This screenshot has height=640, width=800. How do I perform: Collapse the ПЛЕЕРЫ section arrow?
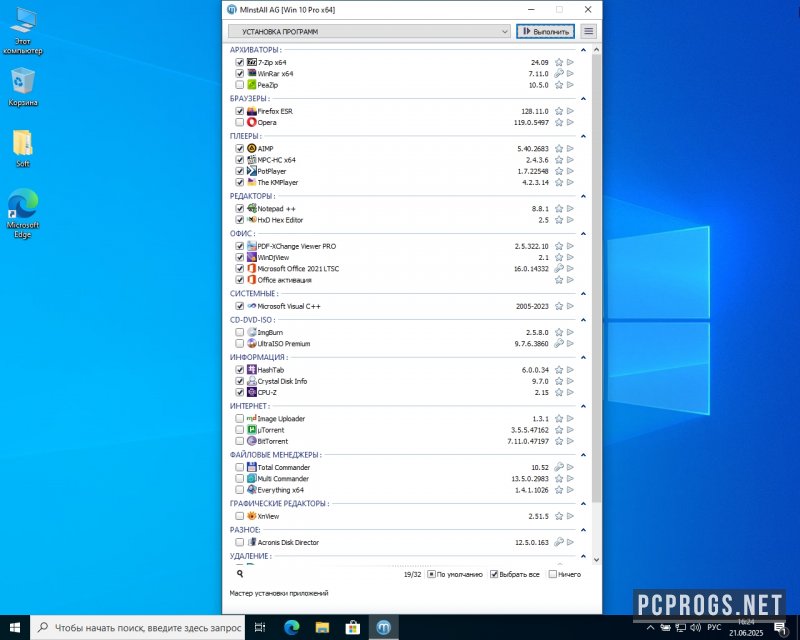point(583,136)
